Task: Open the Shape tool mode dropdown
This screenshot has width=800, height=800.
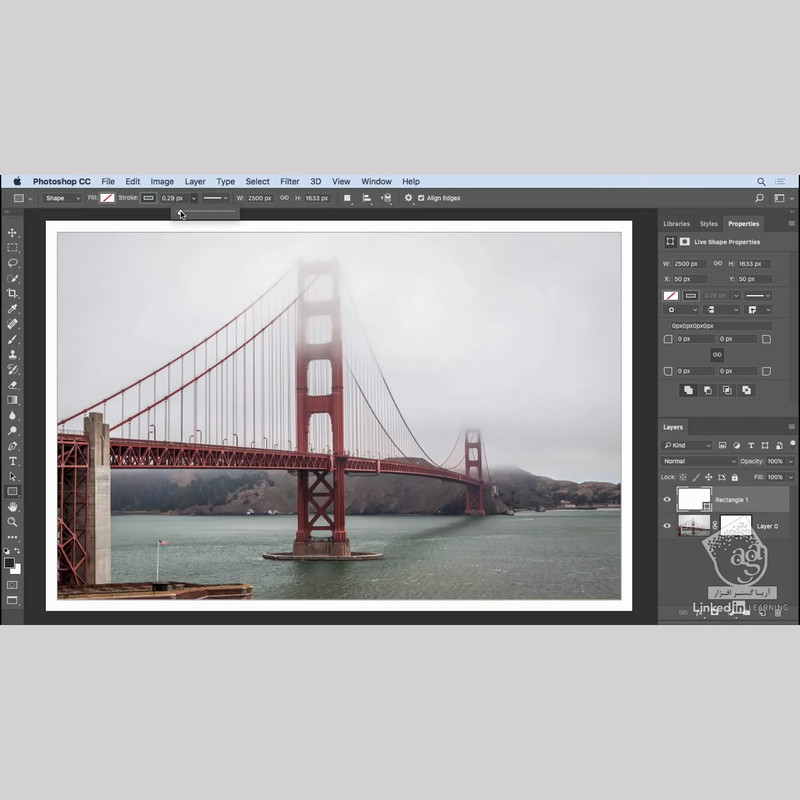Action: [x=62, y=198]
